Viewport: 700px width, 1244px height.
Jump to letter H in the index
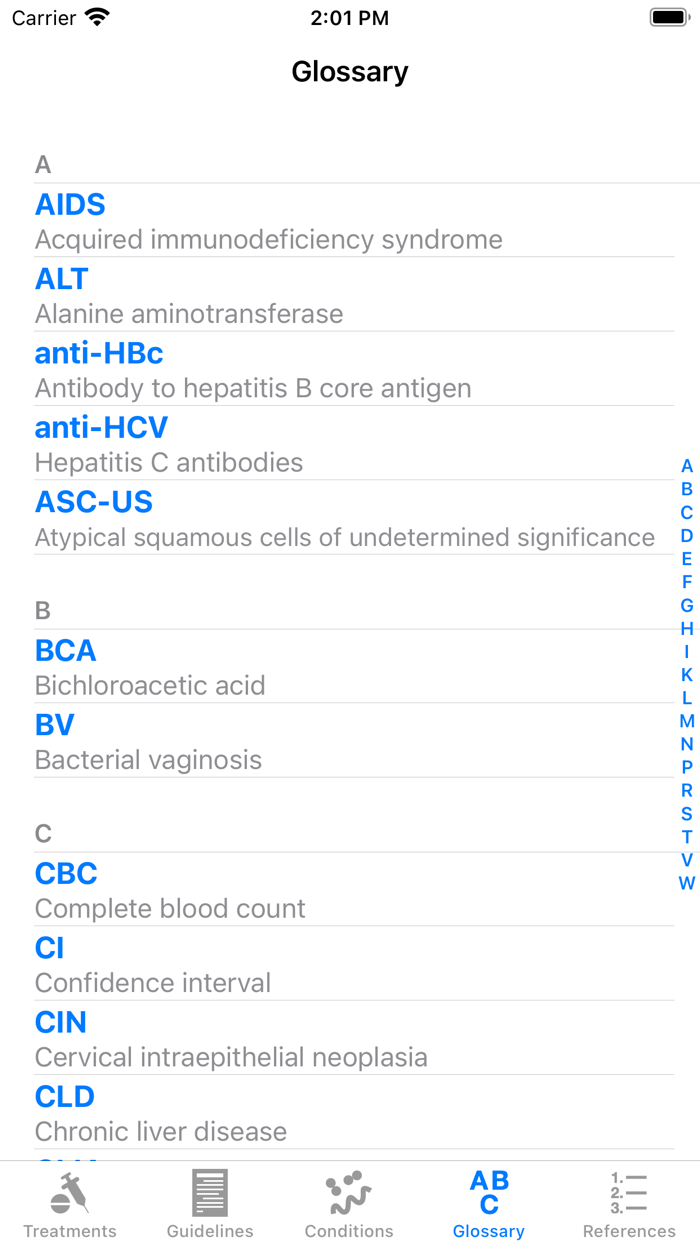[x=686, y=628]
